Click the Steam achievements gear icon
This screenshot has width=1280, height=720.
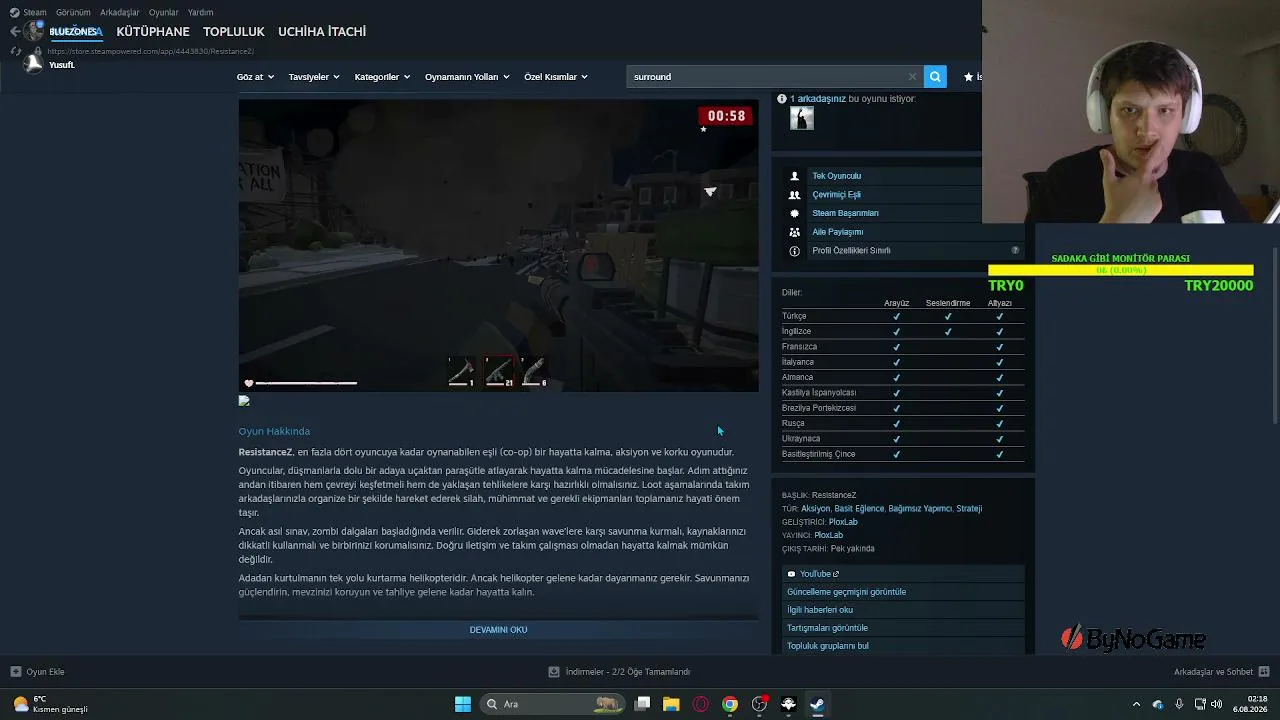[795, 213]
